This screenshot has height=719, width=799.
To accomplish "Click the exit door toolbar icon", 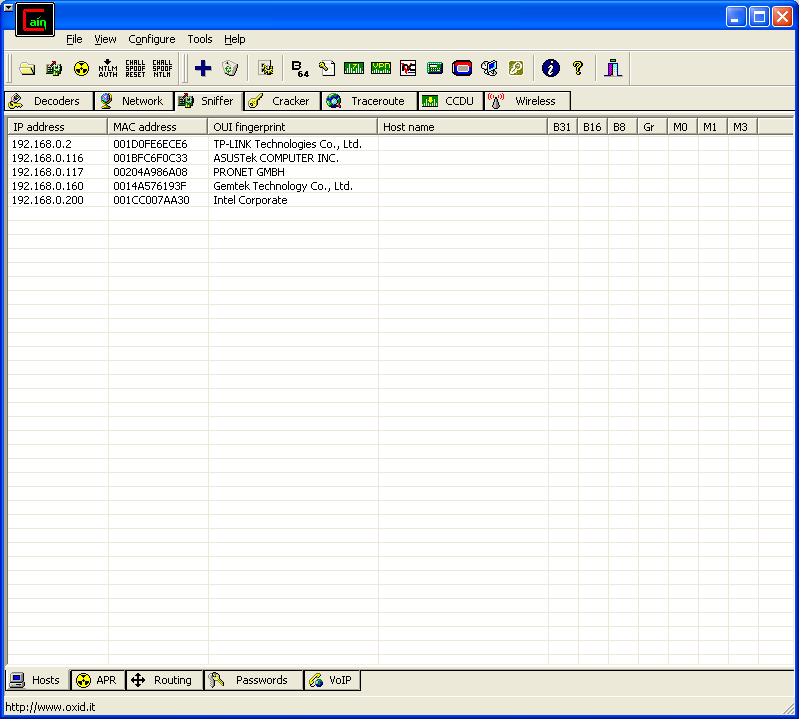I will pos(613,68).
